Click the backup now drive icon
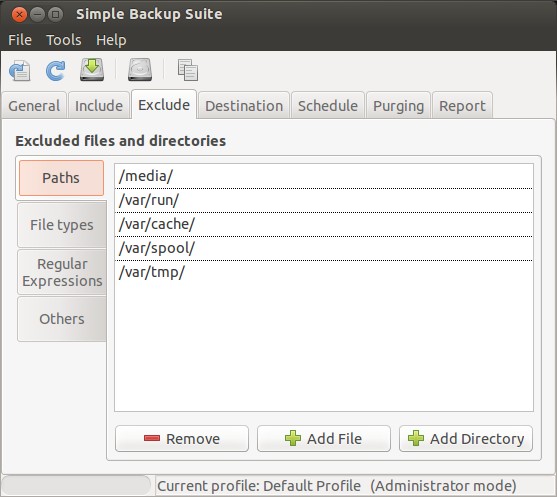Screen dimensions: 557x497 click(92, 70)
